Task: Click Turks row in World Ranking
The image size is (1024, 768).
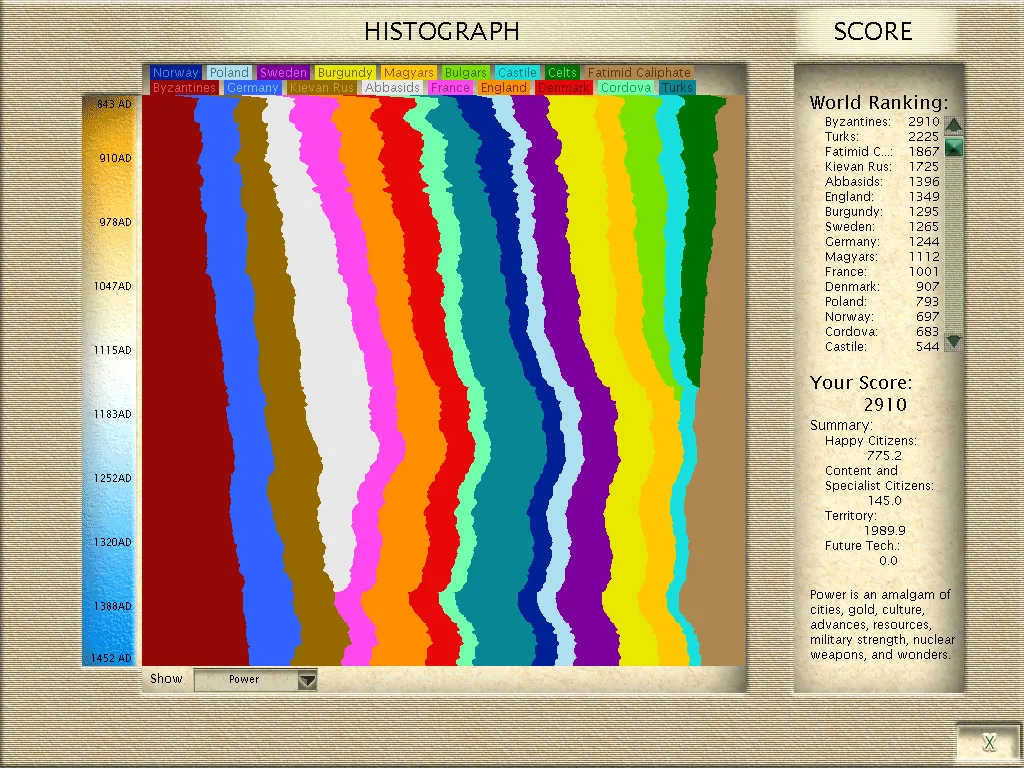Action: [x=882, y=136]
